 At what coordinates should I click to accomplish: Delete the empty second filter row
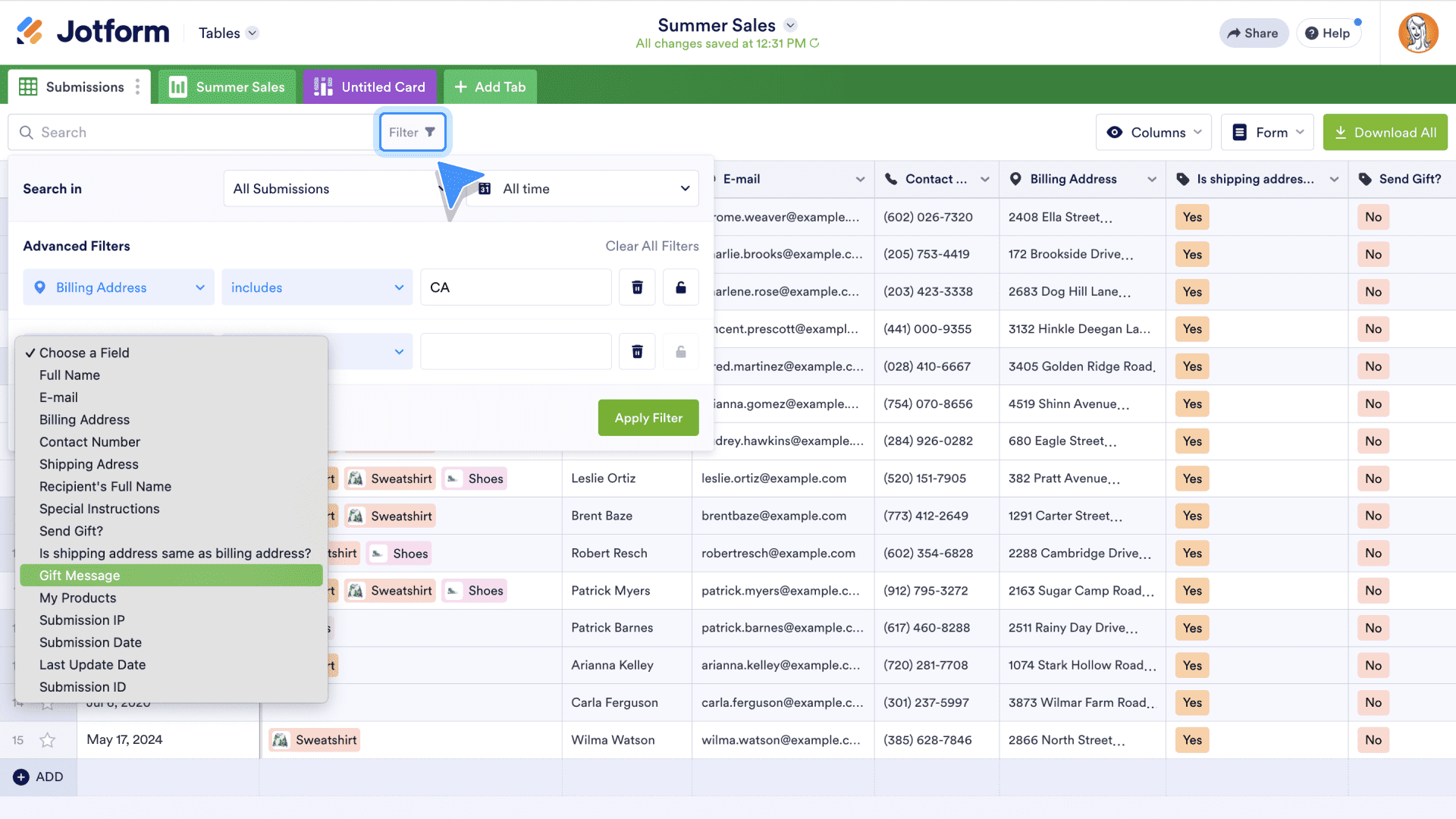[x=637, y=352]
